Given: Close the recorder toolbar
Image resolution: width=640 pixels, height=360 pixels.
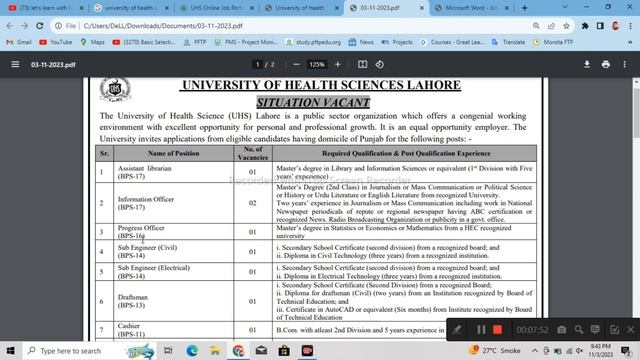Looking at the screenshot, I should click(x=631, y=330).
